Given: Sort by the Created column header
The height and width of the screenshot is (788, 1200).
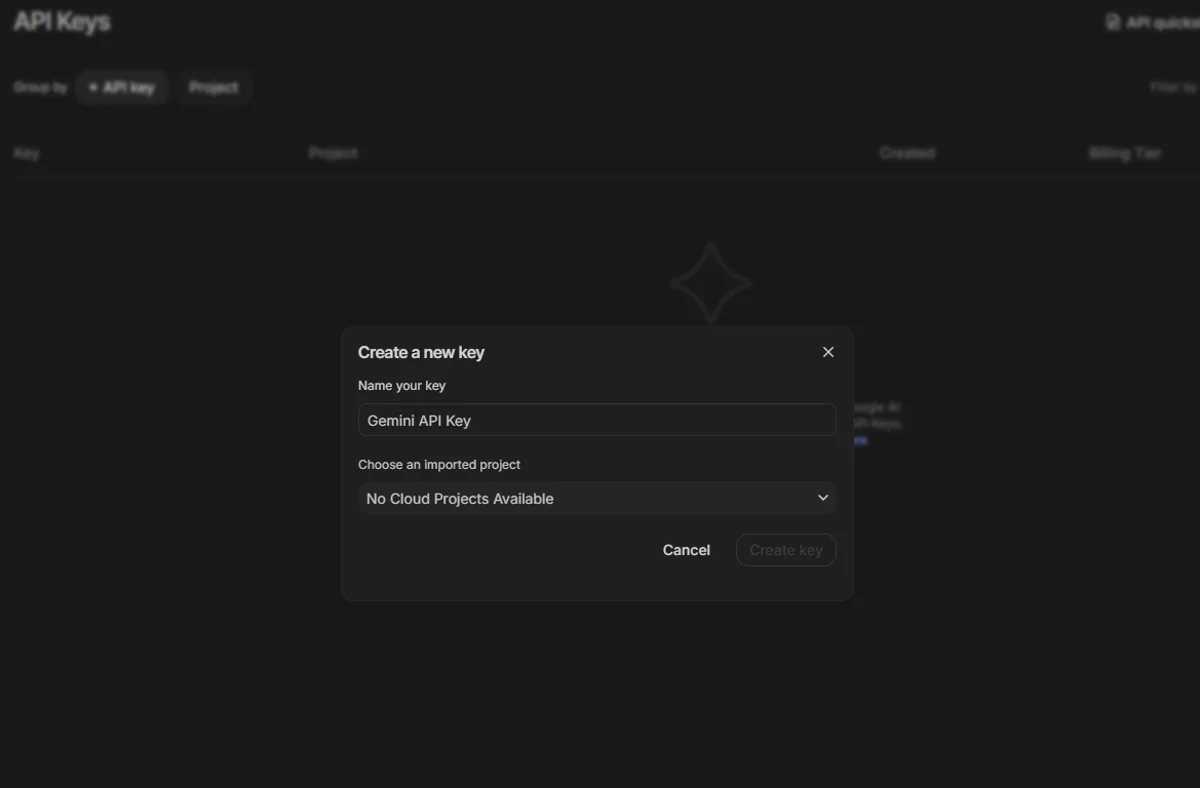Looking at the screenshot, I should [x=907, y=153].
